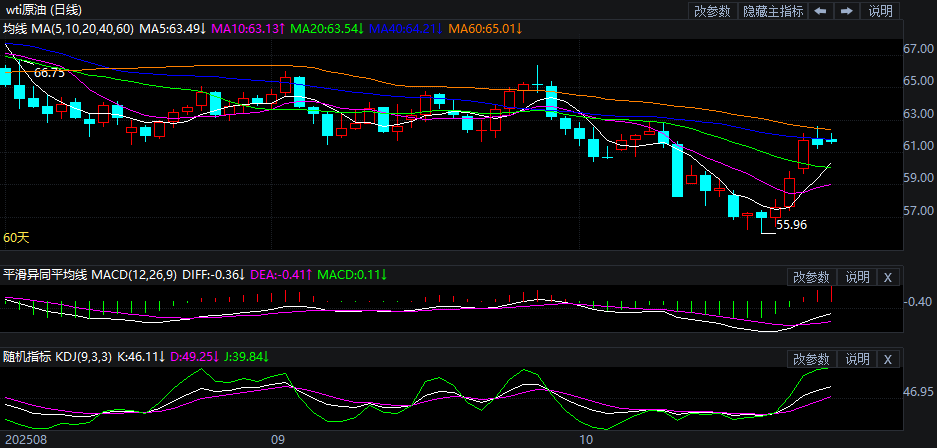The image size is (937, 448).
Task: Close the KDJ indicator panel
Action: click(x=888, y=359)
